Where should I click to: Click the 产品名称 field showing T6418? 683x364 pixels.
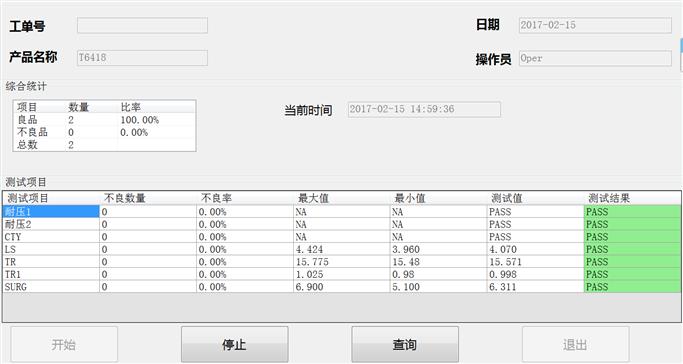coord(142,57)
